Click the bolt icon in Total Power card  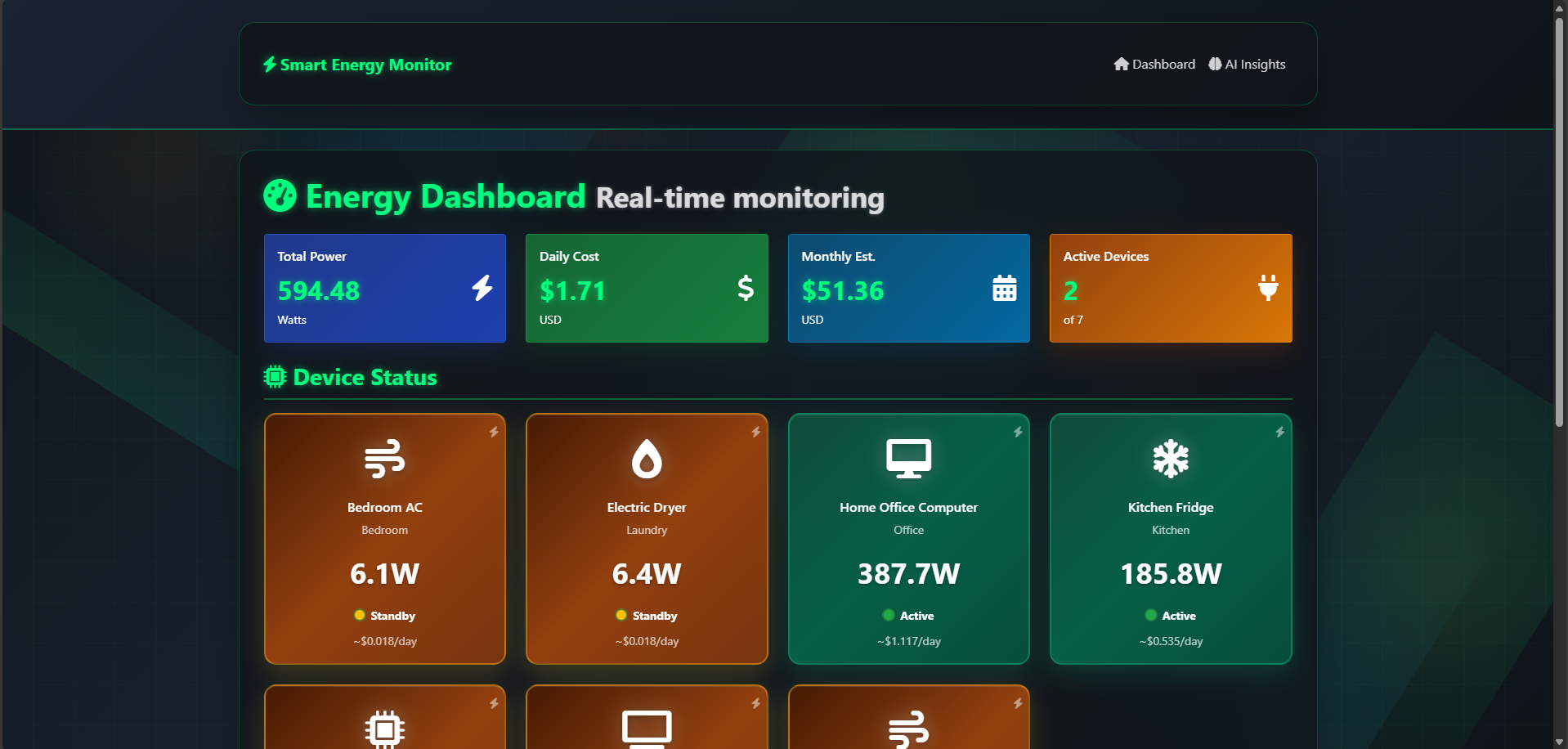pos(482,288)
